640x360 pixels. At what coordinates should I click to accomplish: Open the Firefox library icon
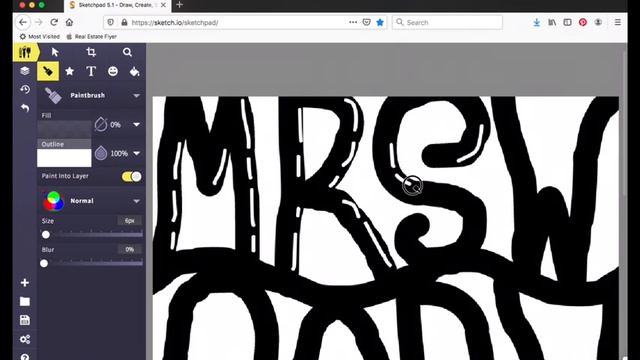[552, 22]
